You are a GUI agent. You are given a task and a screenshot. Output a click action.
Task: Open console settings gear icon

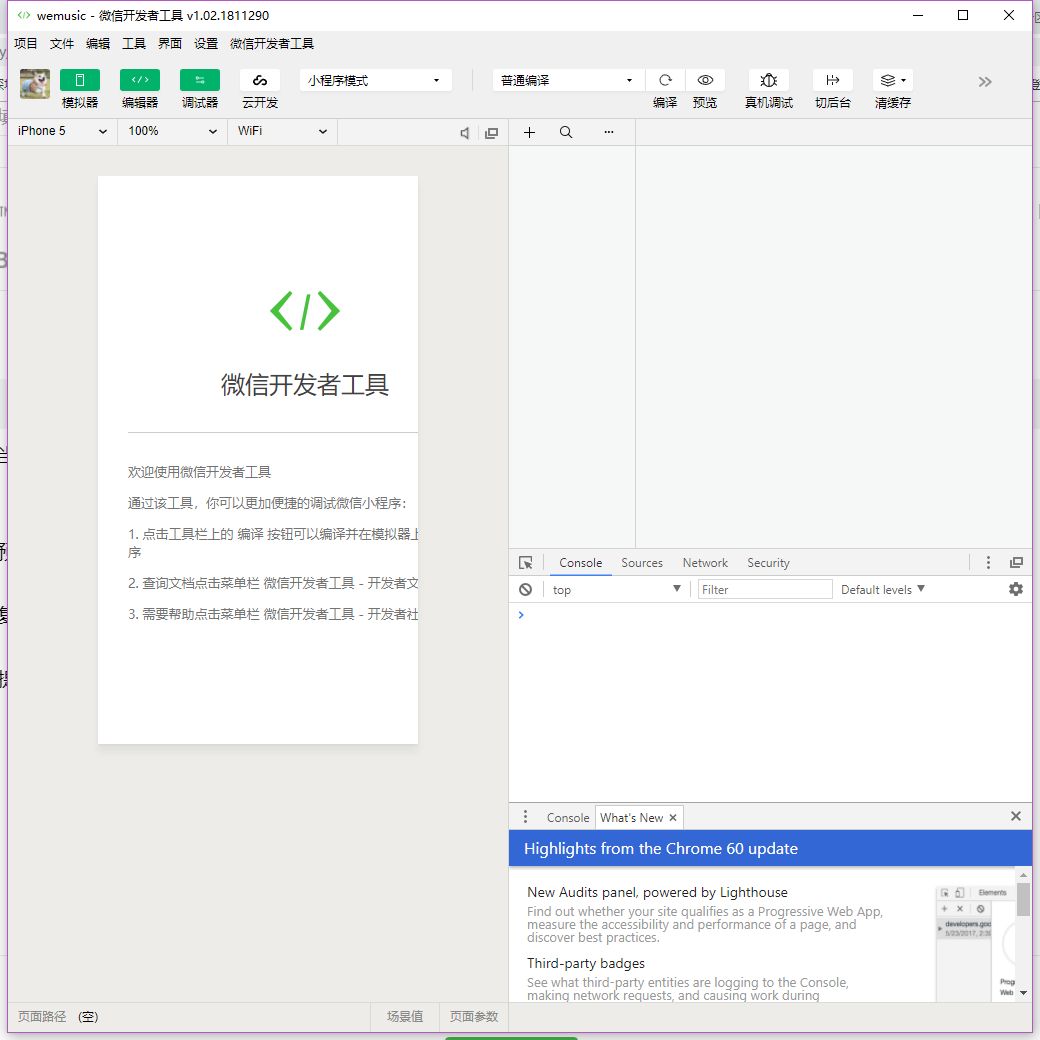coord(1015,589)
